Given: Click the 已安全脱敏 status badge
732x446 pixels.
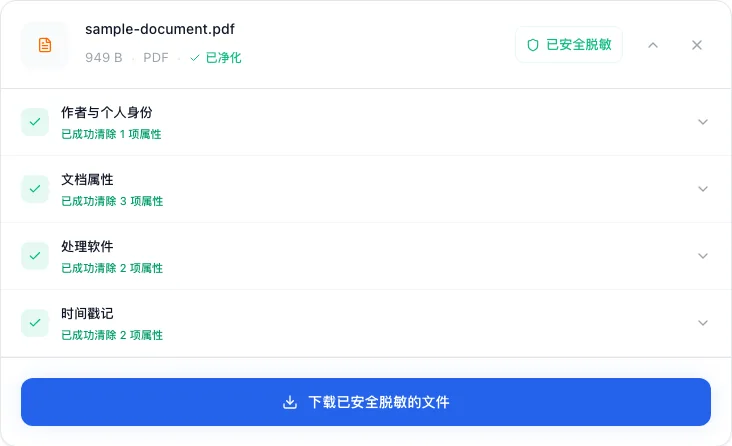Looking at the screenshot, I should coord(569,45).
